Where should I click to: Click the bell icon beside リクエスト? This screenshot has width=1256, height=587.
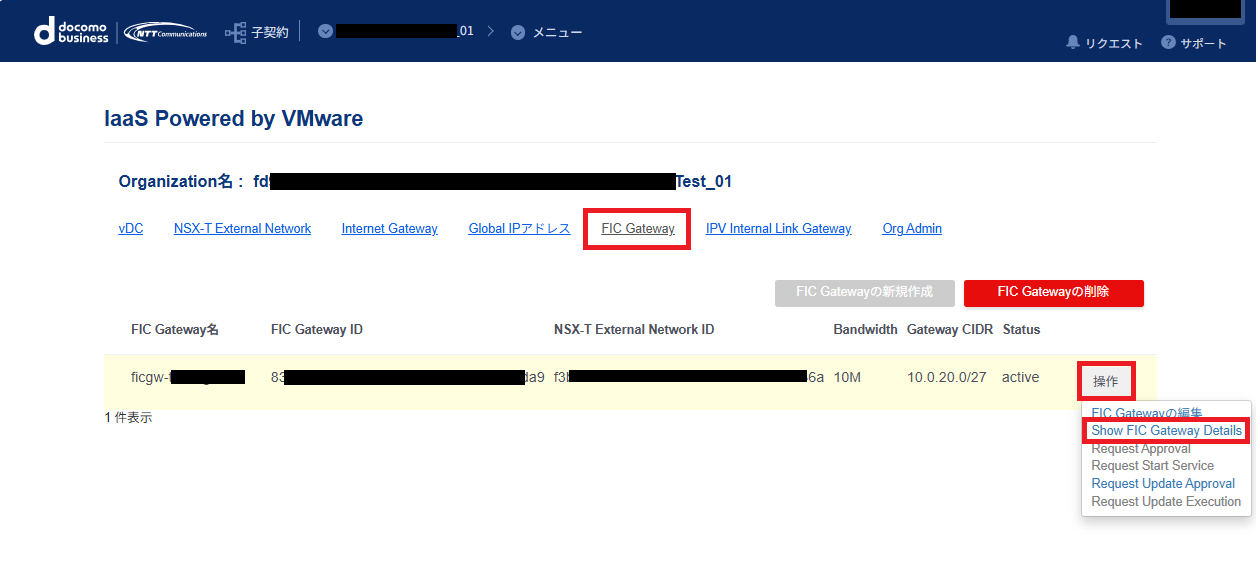click(x=1073, y=42)
